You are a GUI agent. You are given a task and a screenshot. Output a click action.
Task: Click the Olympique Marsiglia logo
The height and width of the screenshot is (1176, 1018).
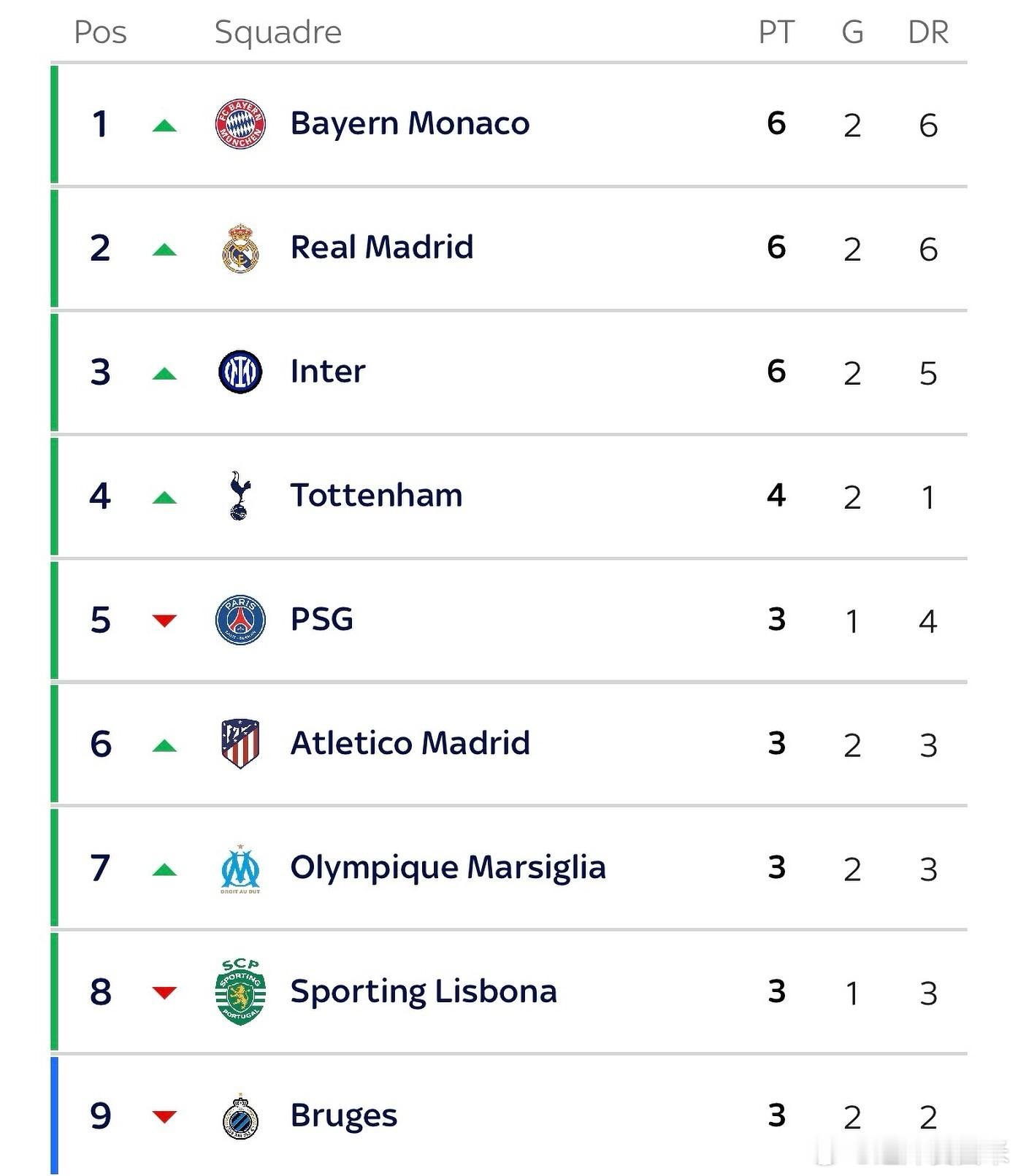pos(240,869)
